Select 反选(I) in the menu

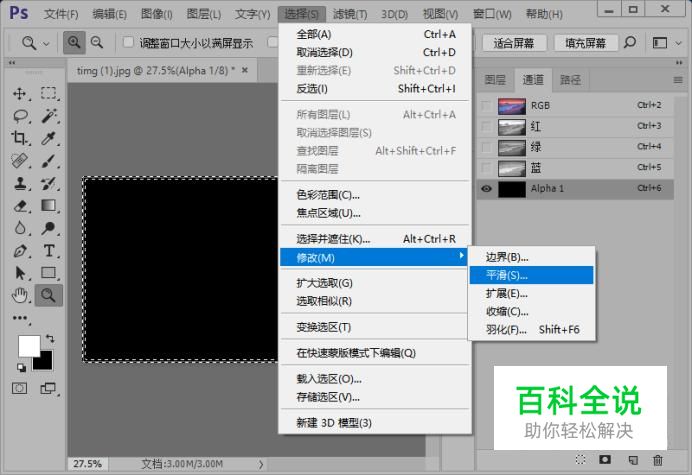[x=375, y=89]
